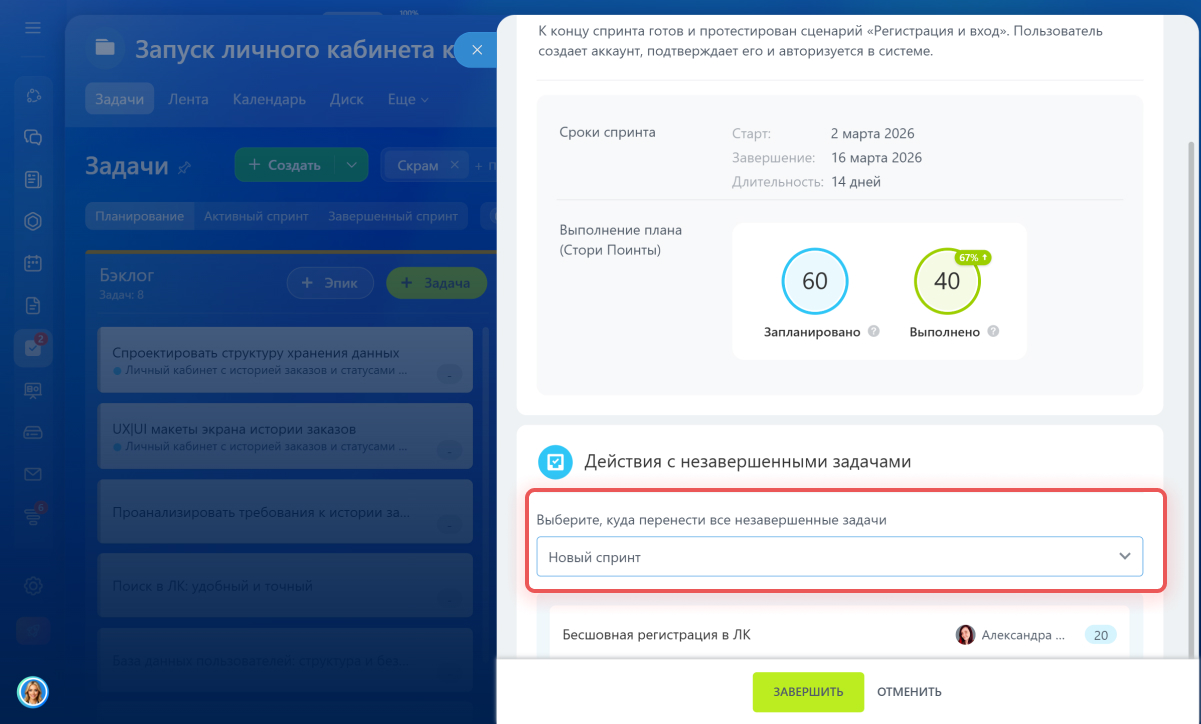Open the Новый спринт destination dropdown
The height and width of the screenshot is (724, 1201).
(x=839, y=556)
